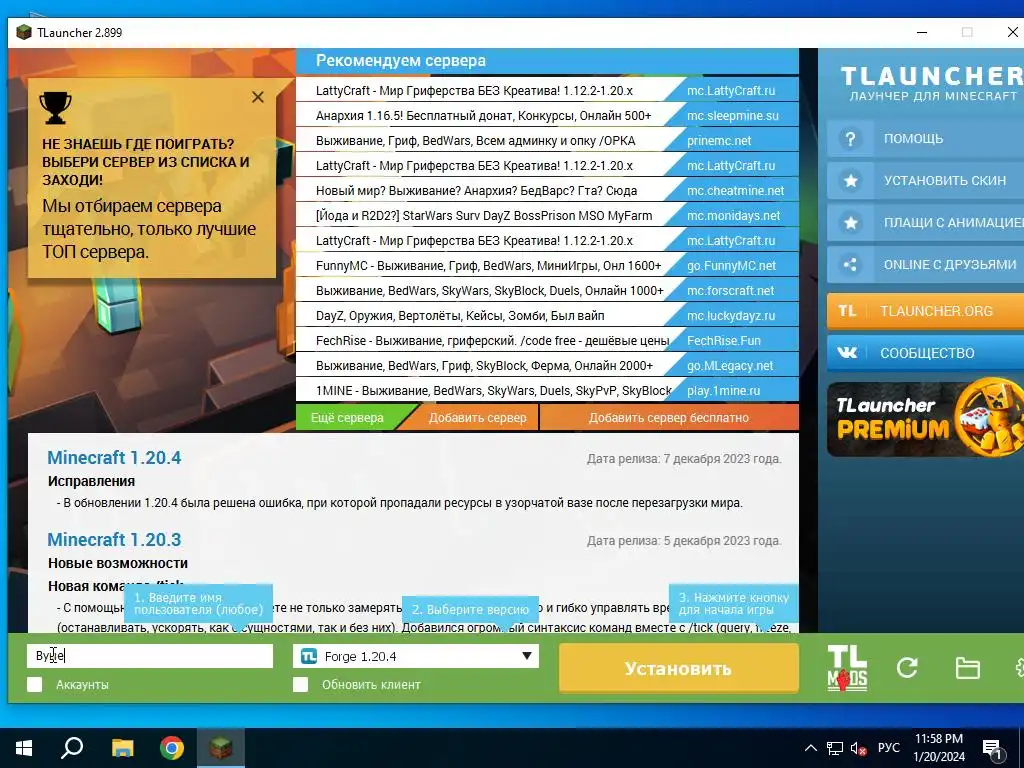The width and height of the screenshot is (1024, 768).
Task: Open the Сообщество VK button
Action: 925,353
